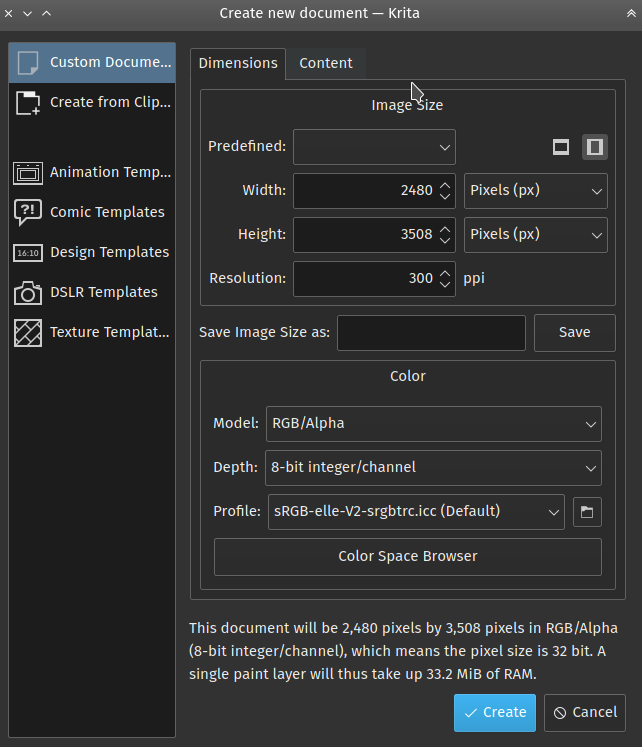Open the Color Space Browser
Image resolution: width=642 pixels, height=747 pixels.
408,556
